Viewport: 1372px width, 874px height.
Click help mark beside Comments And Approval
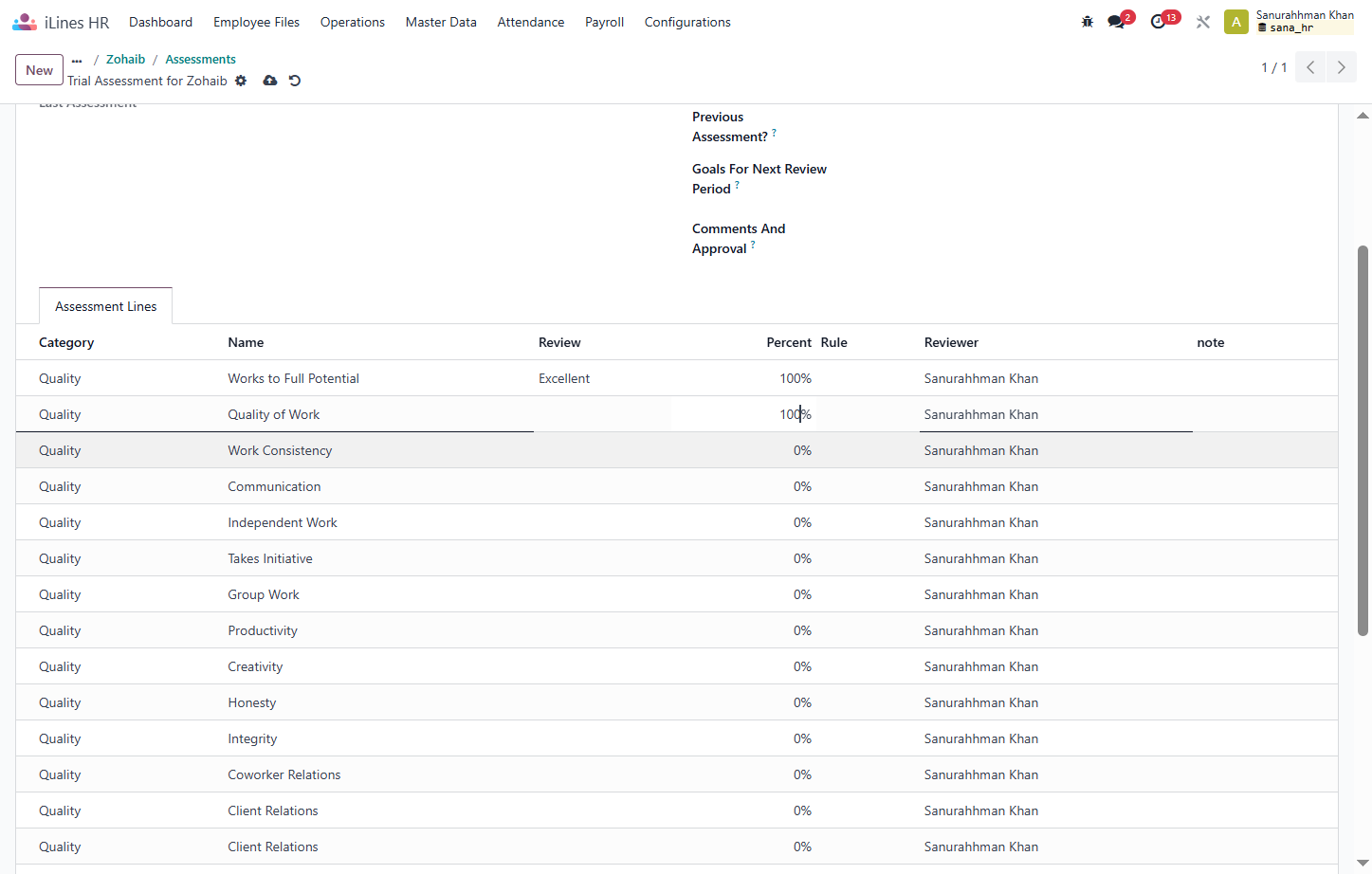click(753, 245)
